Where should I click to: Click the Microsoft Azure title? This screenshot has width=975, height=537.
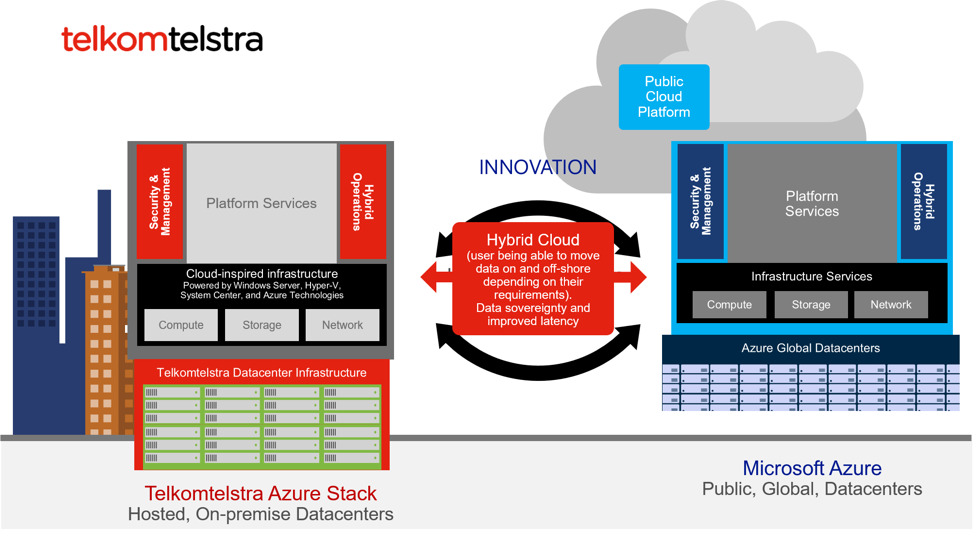812,467
